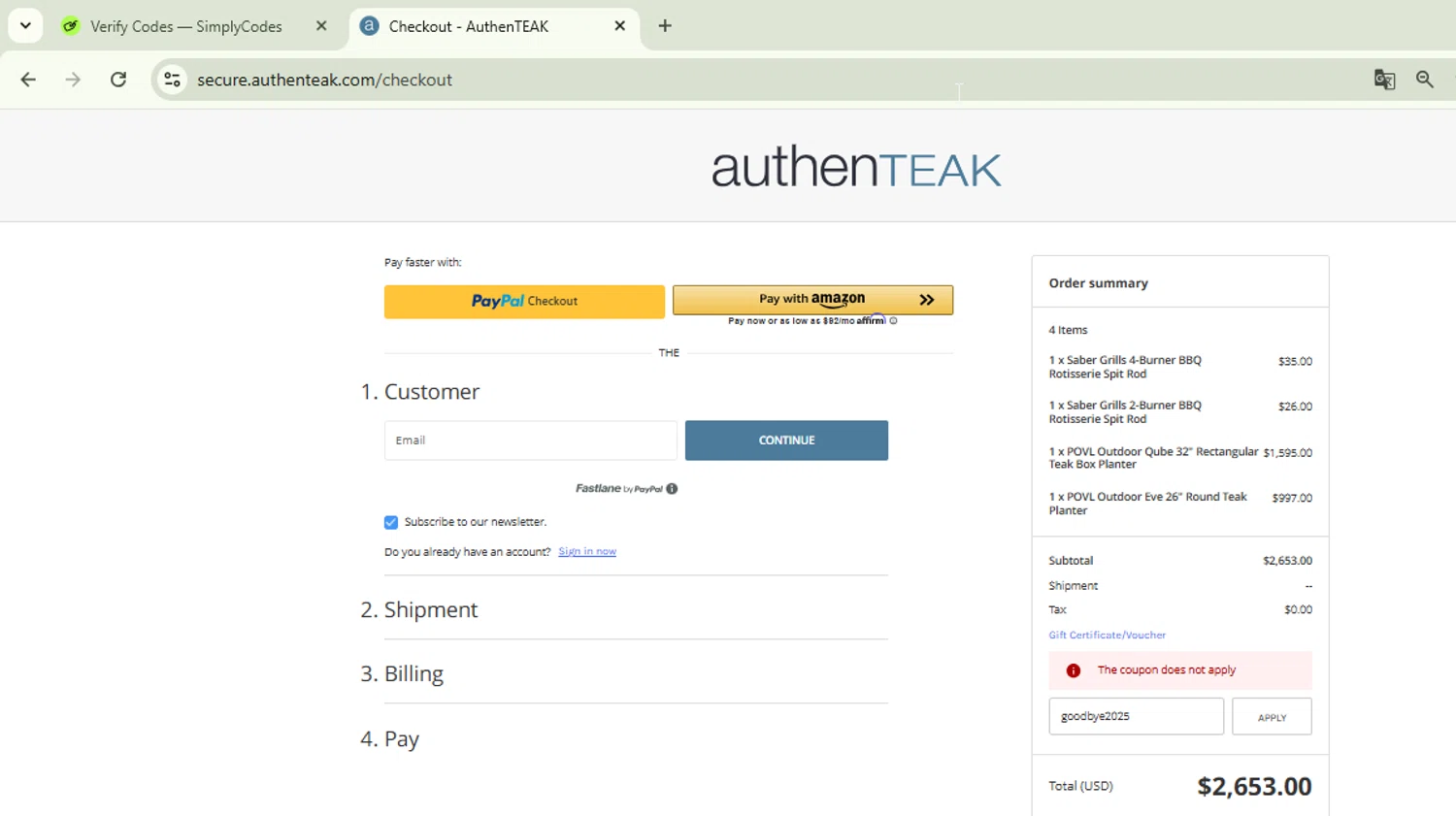Open a new browser tab
1456x816 pixels.
[x=665, y=26]
